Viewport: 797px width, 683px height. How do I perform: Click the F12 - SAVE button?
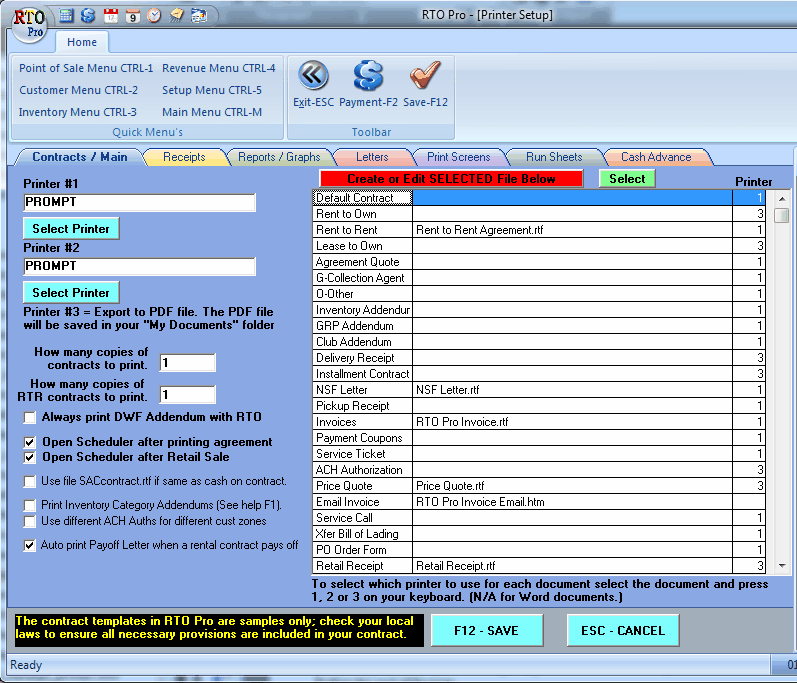[486, 631]
